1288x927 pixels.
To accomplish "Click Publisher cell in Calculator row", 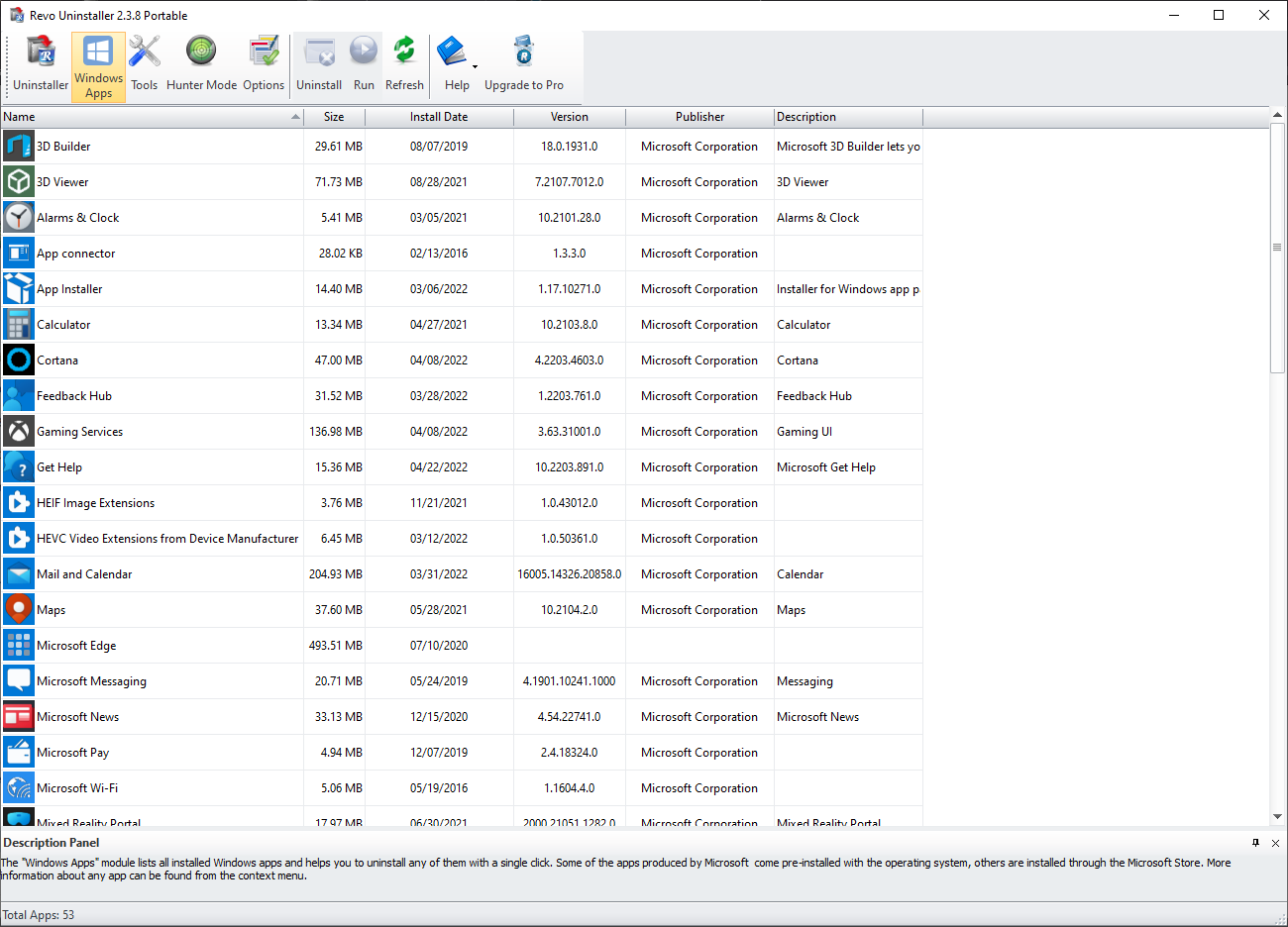I will (699, 325).
